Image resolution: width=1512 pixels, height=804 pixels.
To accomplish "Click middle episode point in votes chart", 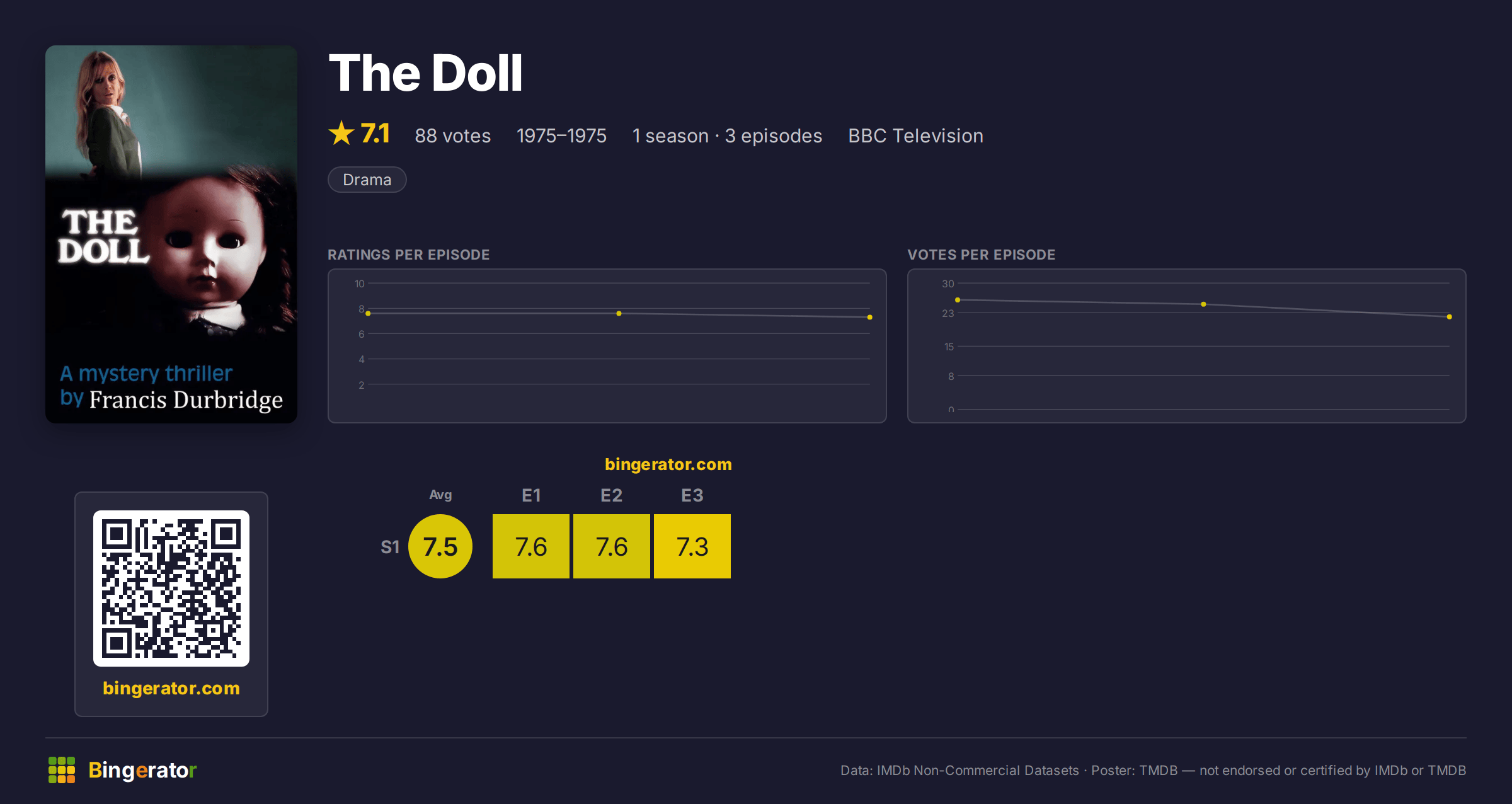I will (x=1203, y=304).
